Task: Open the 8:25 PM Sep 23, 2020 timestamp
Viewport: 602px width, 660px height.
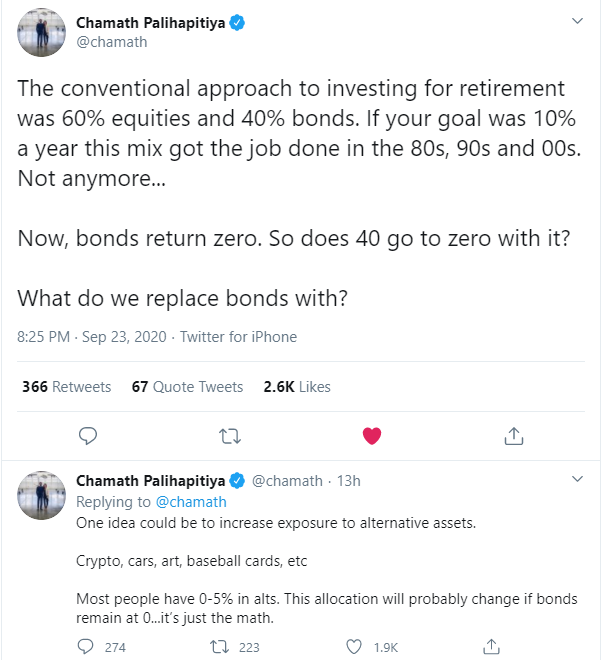Action: click(x=92, y=337)
